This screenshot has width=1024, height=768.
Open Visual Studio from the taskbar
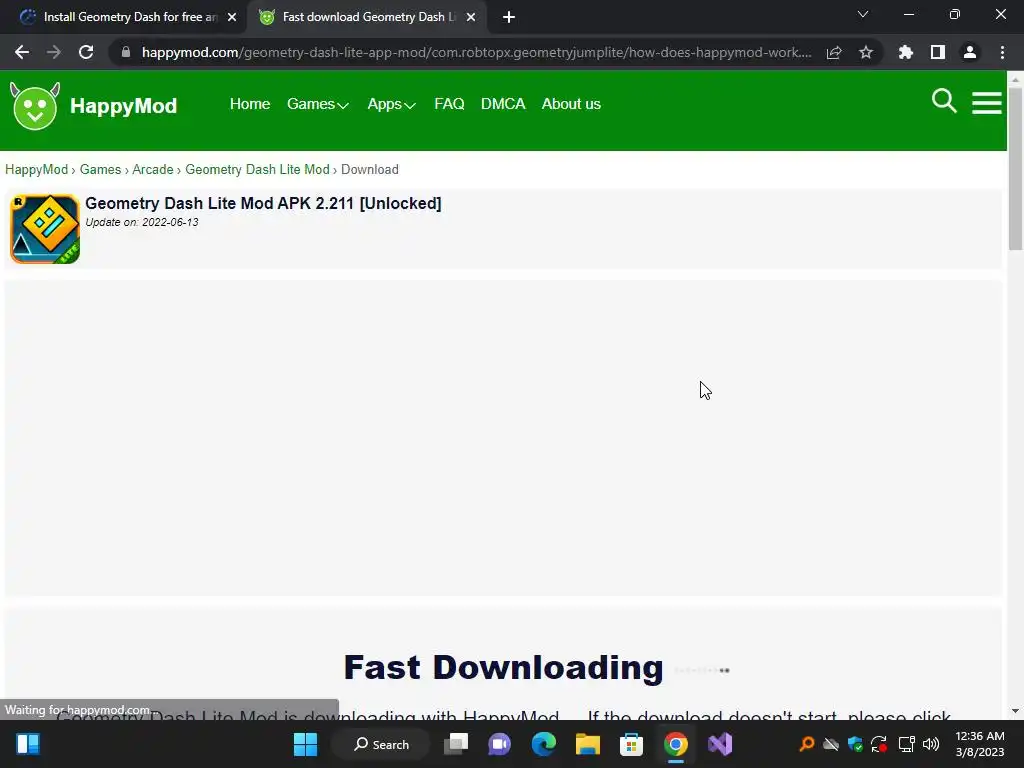720,744
